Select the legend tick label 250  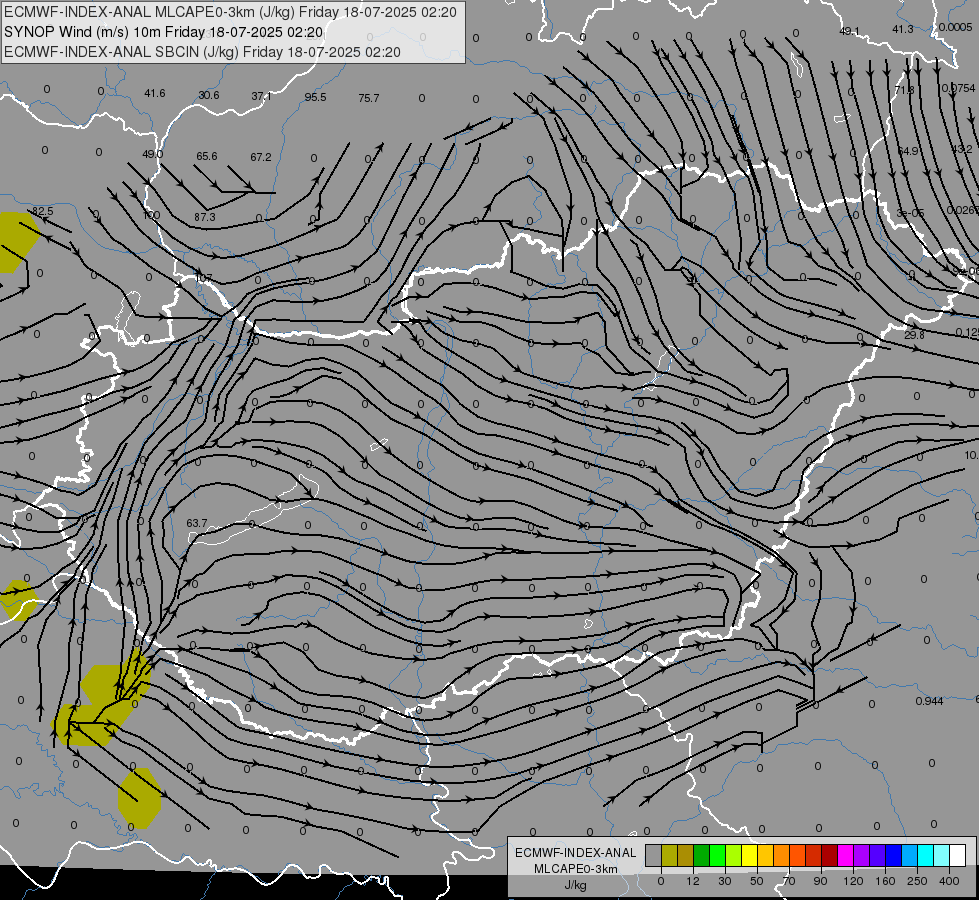(917, 881)
